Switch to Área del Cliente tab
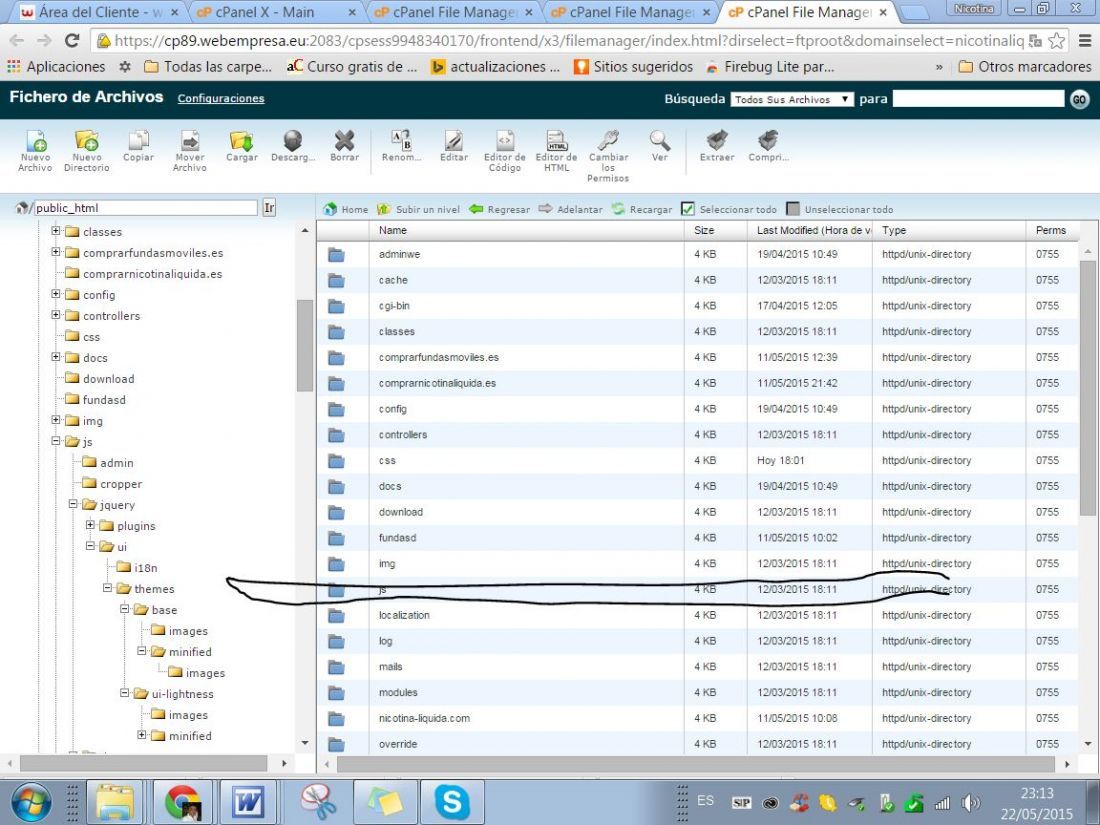Screen dimensions: 1100x825 [98, 12]
